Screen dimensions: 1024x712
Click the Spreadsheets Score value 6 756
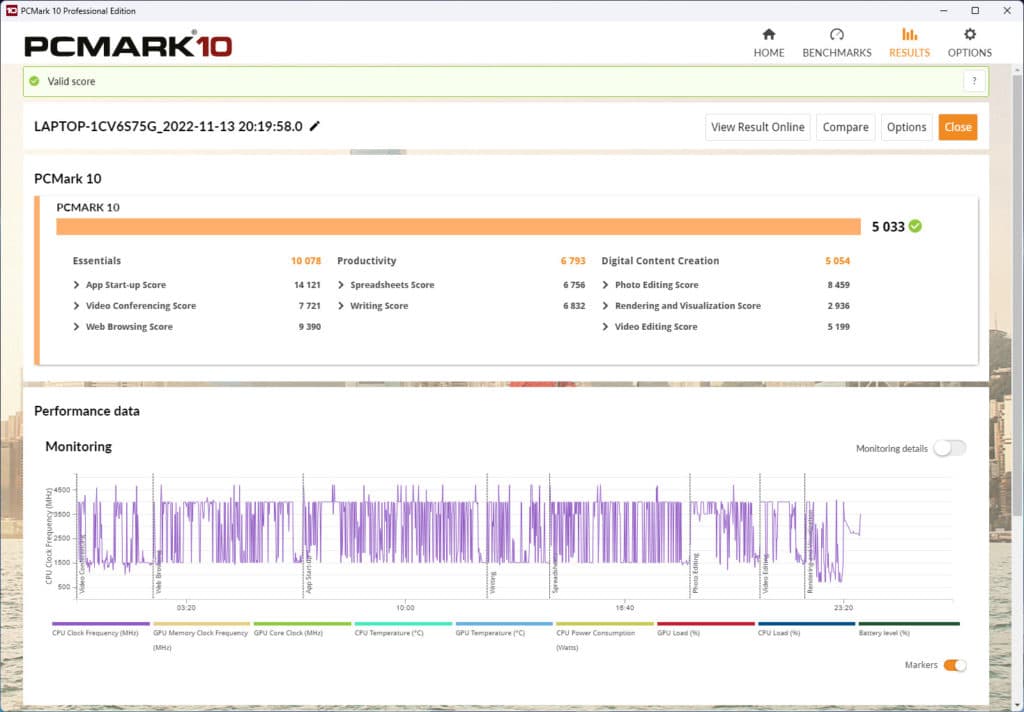click(574, 285)
